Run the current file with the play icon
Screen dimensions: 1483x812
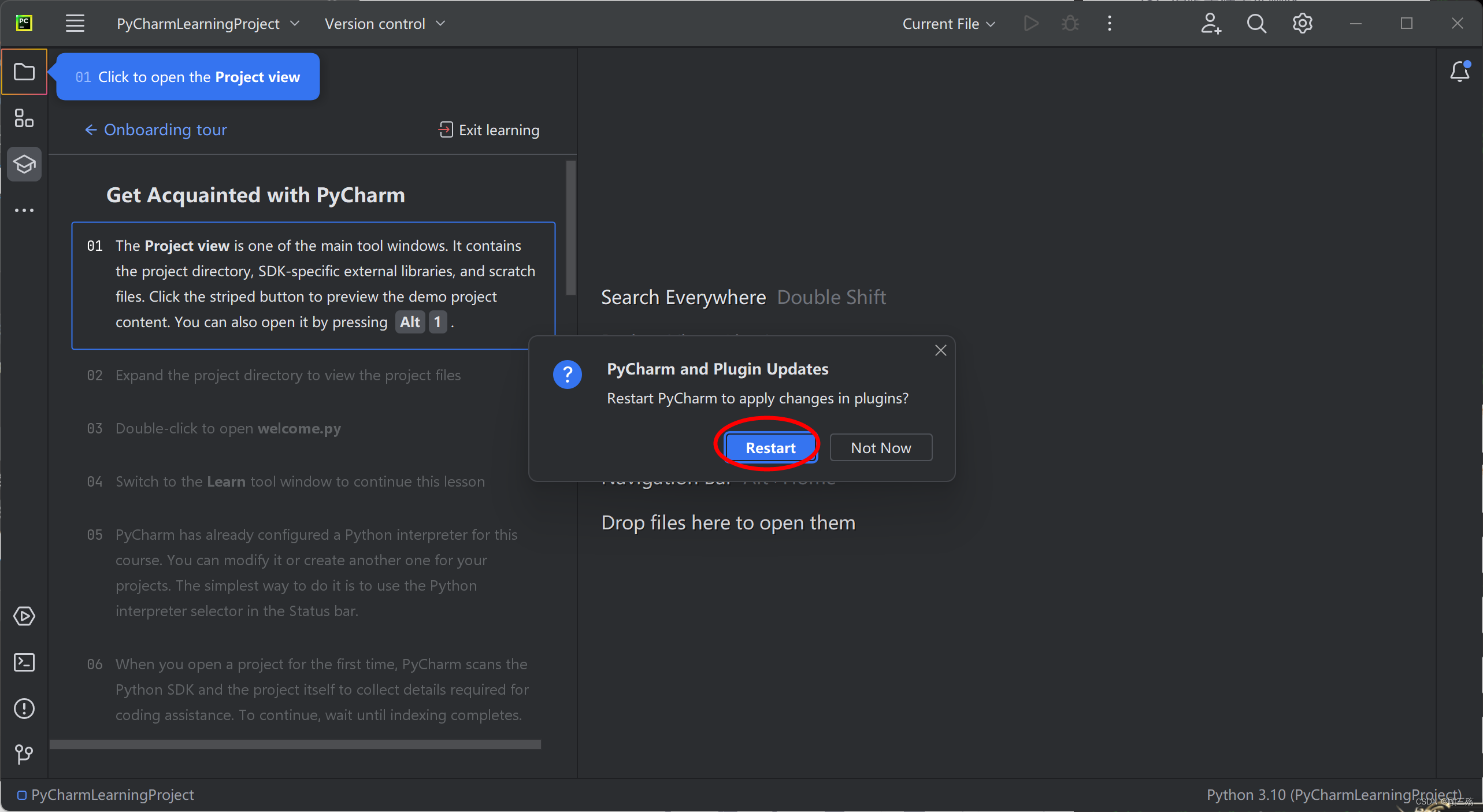(1031, 24)
